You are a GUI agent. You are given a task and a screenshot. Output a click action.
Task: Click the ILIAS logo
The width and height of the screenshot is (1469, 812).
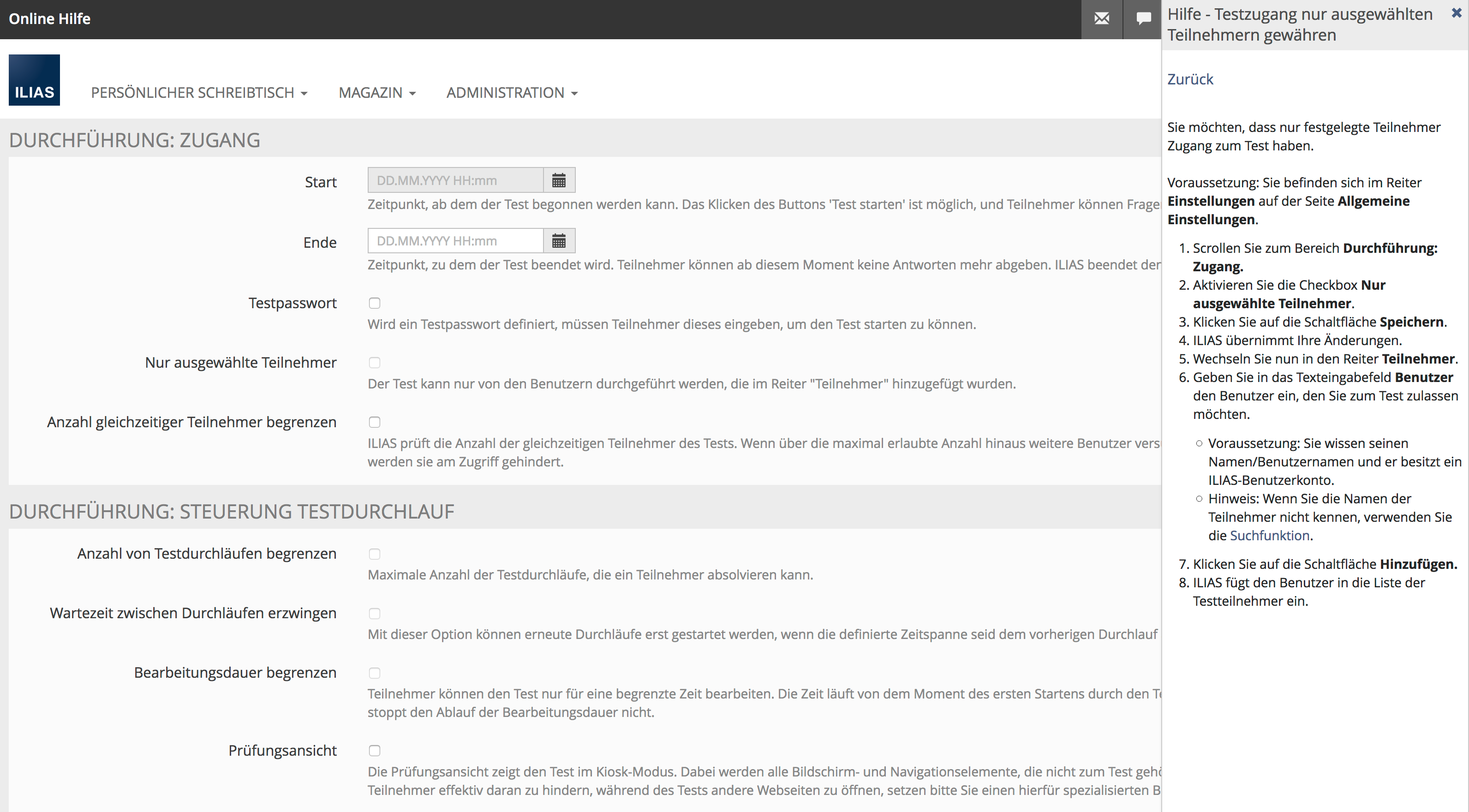coord(34,80)
